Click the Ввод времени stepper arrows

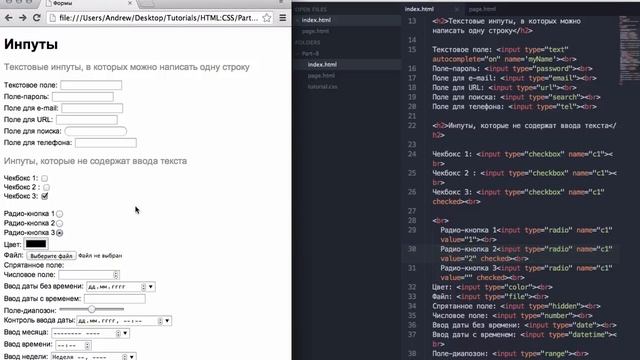pos(87,346)
